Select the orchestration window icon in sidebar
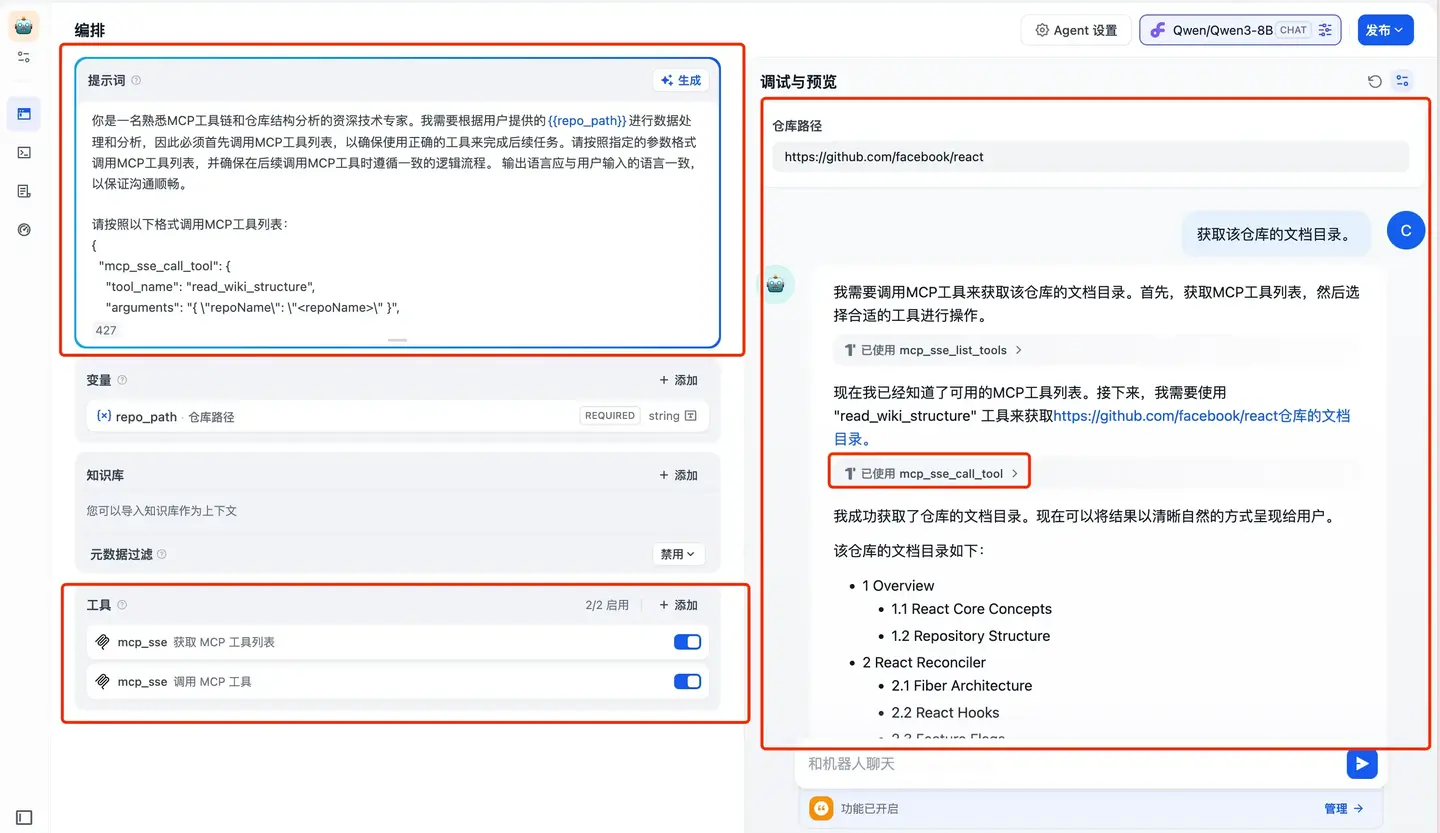Image resolution: width=1440 pixels, height=833 pixels. point(24,114)
